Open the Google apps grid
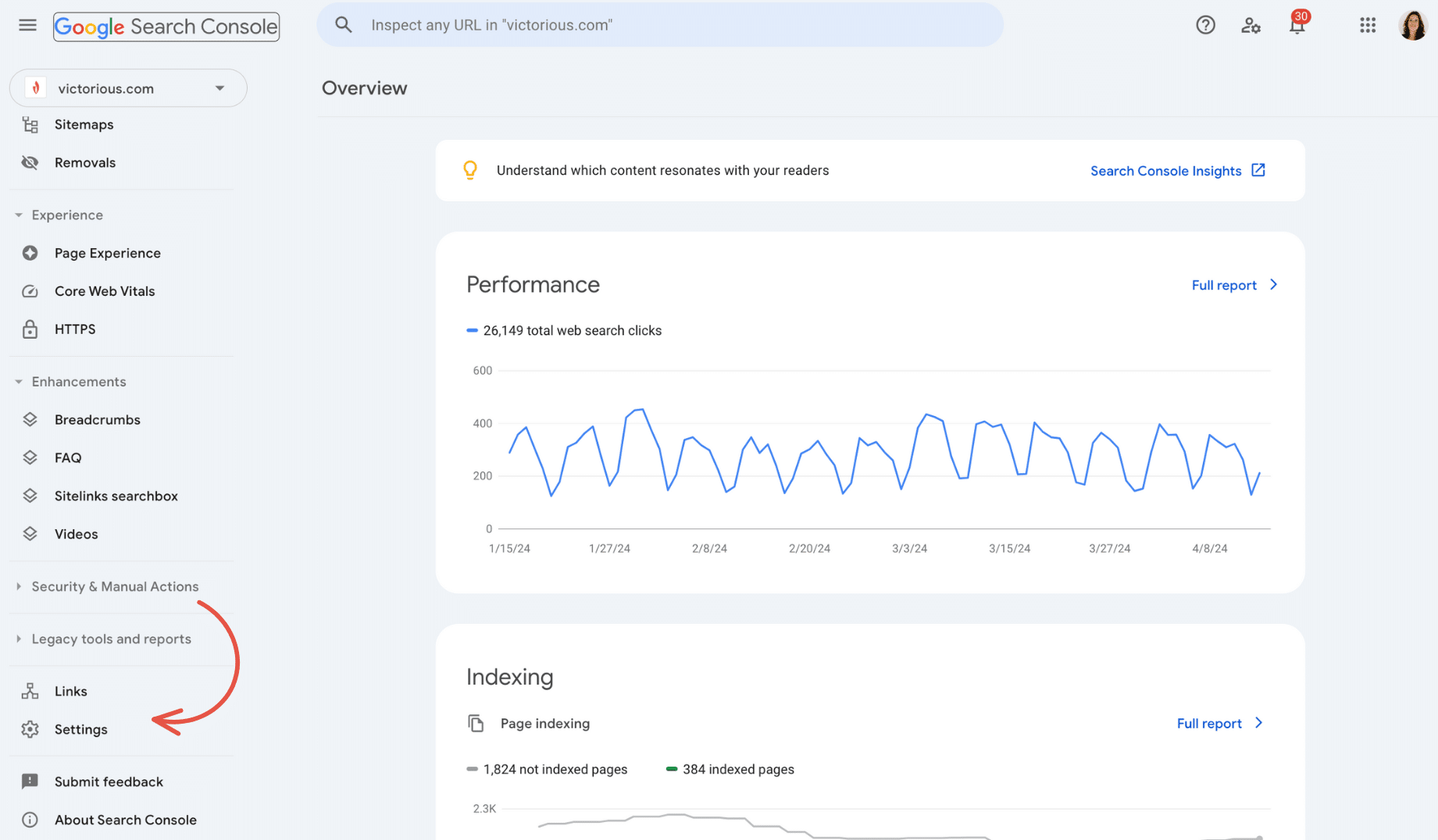 [x=1368, y=25]
